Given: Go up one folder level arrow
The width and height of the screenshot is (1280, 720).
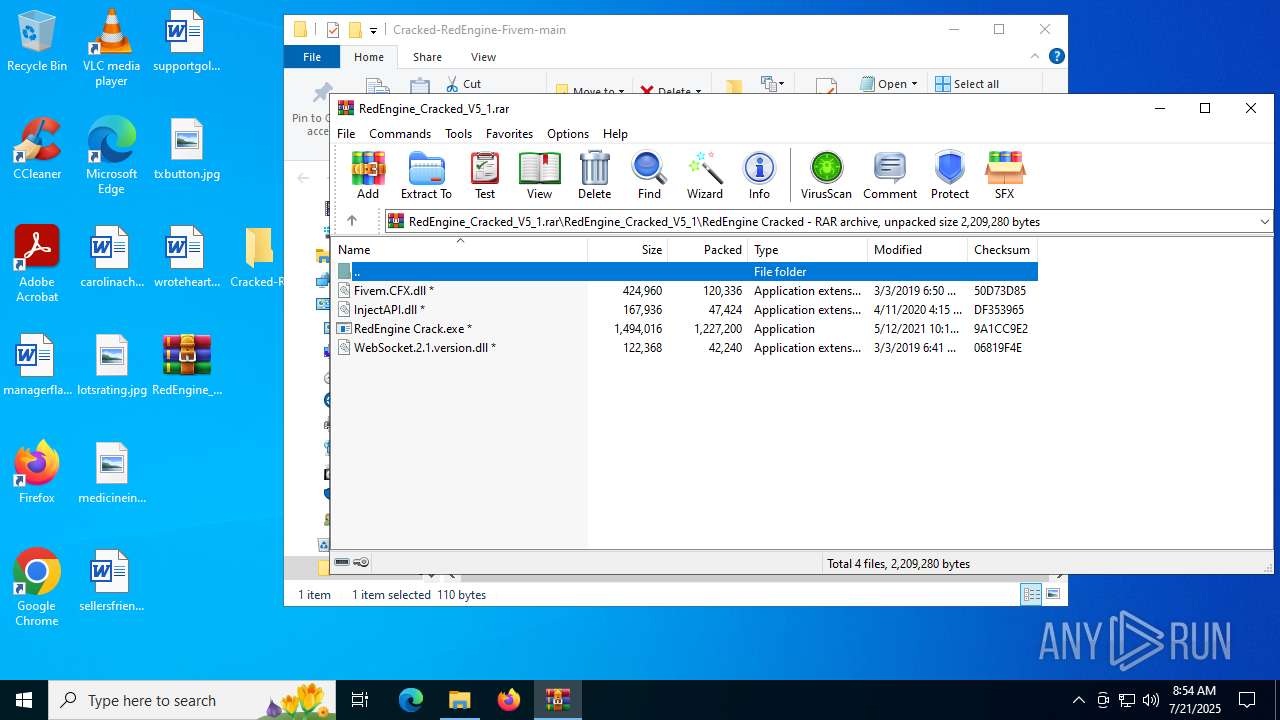Looking at the screenshot, I should click(x=351, y=221).
